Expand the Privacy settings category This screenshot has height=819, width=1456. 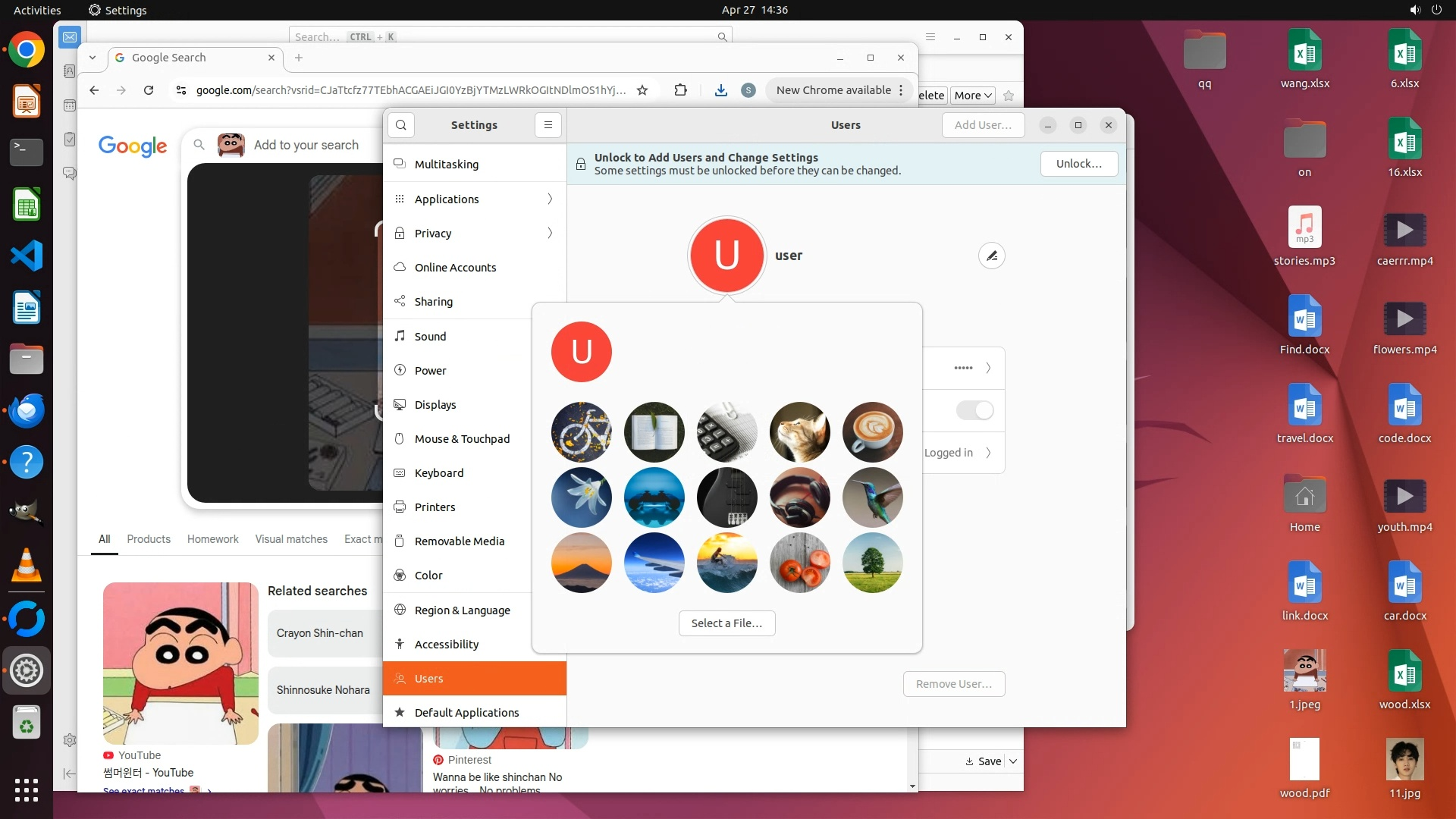pos(475,233)
